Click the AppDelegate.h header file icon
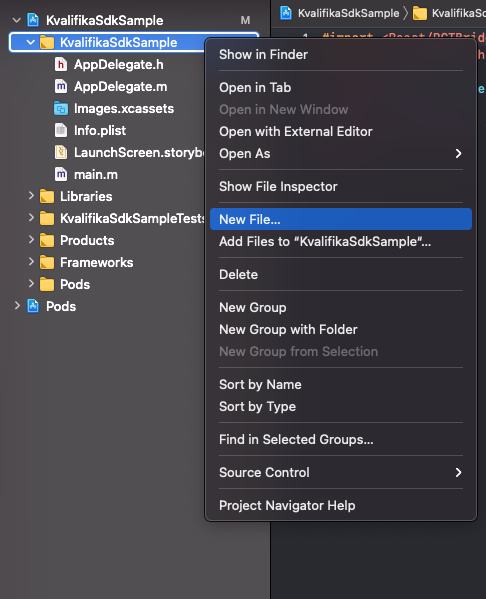Viewport: 486px width, 599px height. pyautogui.click(x=61, y=65)
